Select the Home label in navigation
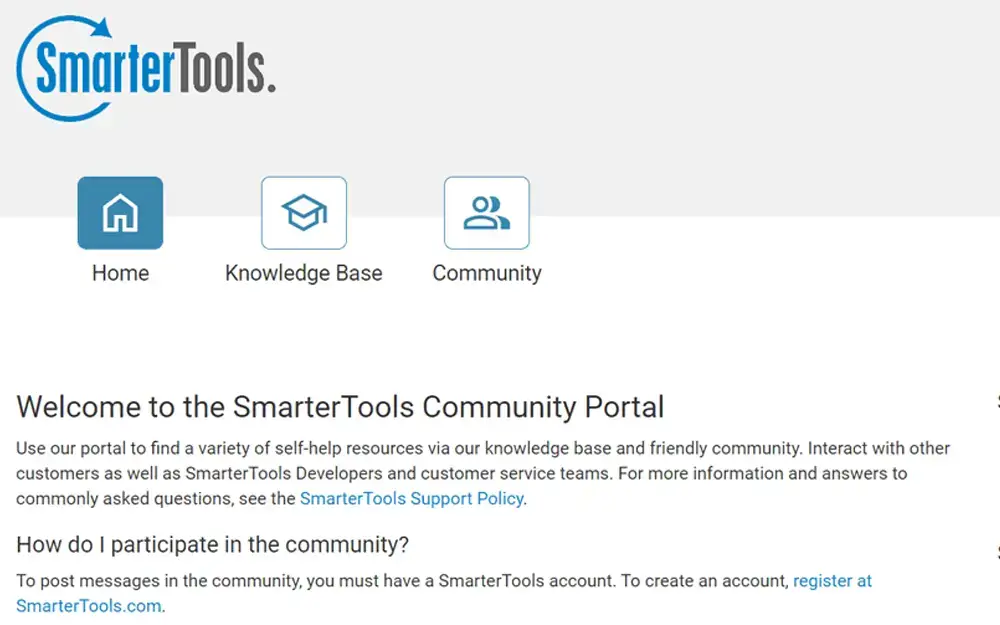The height and width of the screenshot is (625, 1000). point(120,273)
